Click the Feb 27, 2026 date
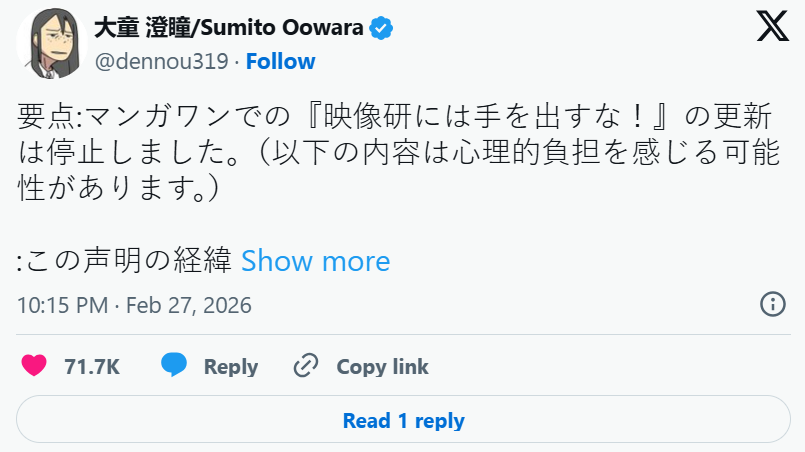 [189, 304]
